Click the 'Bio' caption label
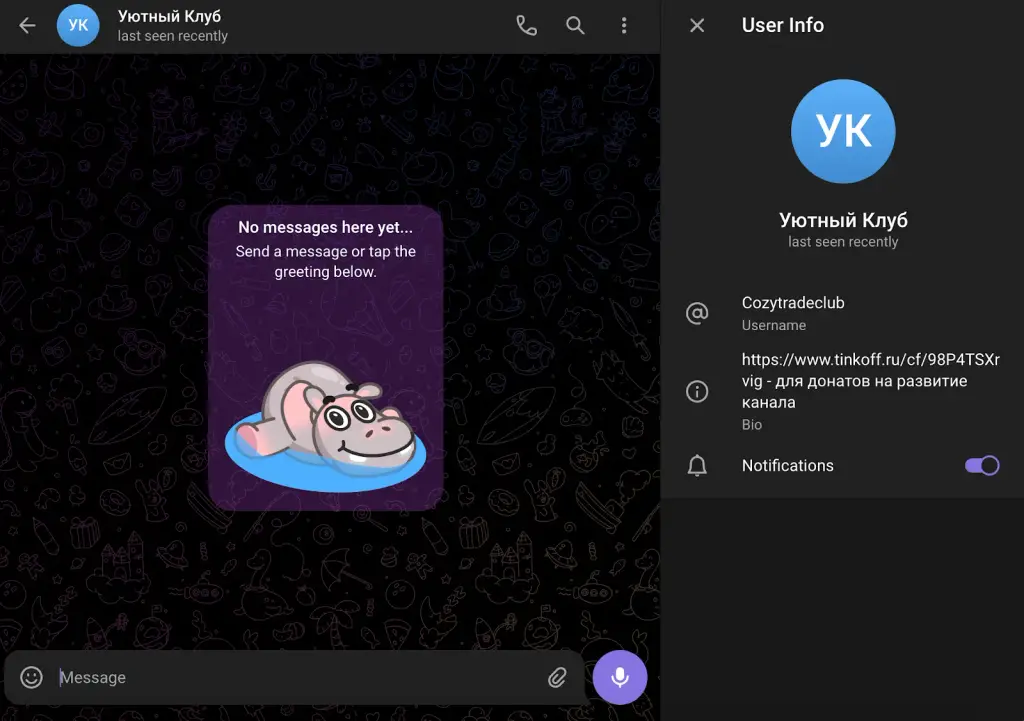The height and width of the screenshot is (721, 1024). [752, 425]
